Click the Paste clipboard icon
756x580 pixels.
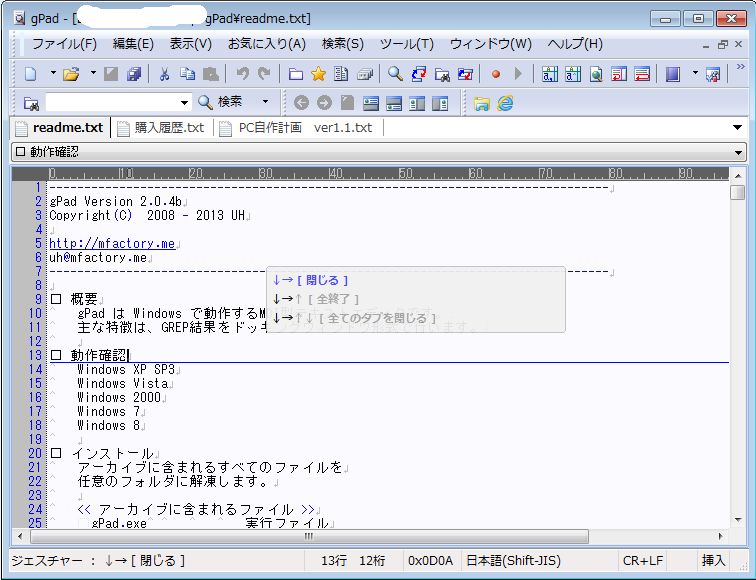click(211, 74)
